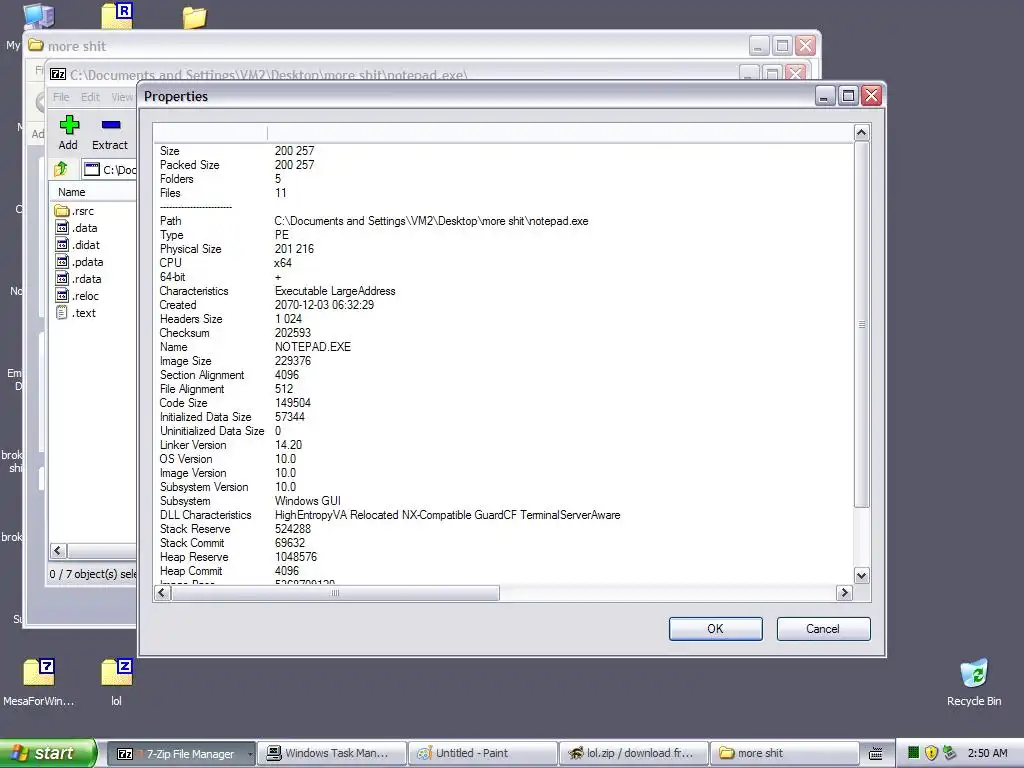Click Properties horizontal scroll left arrow
1024x768 pixels.
point(163,592)
